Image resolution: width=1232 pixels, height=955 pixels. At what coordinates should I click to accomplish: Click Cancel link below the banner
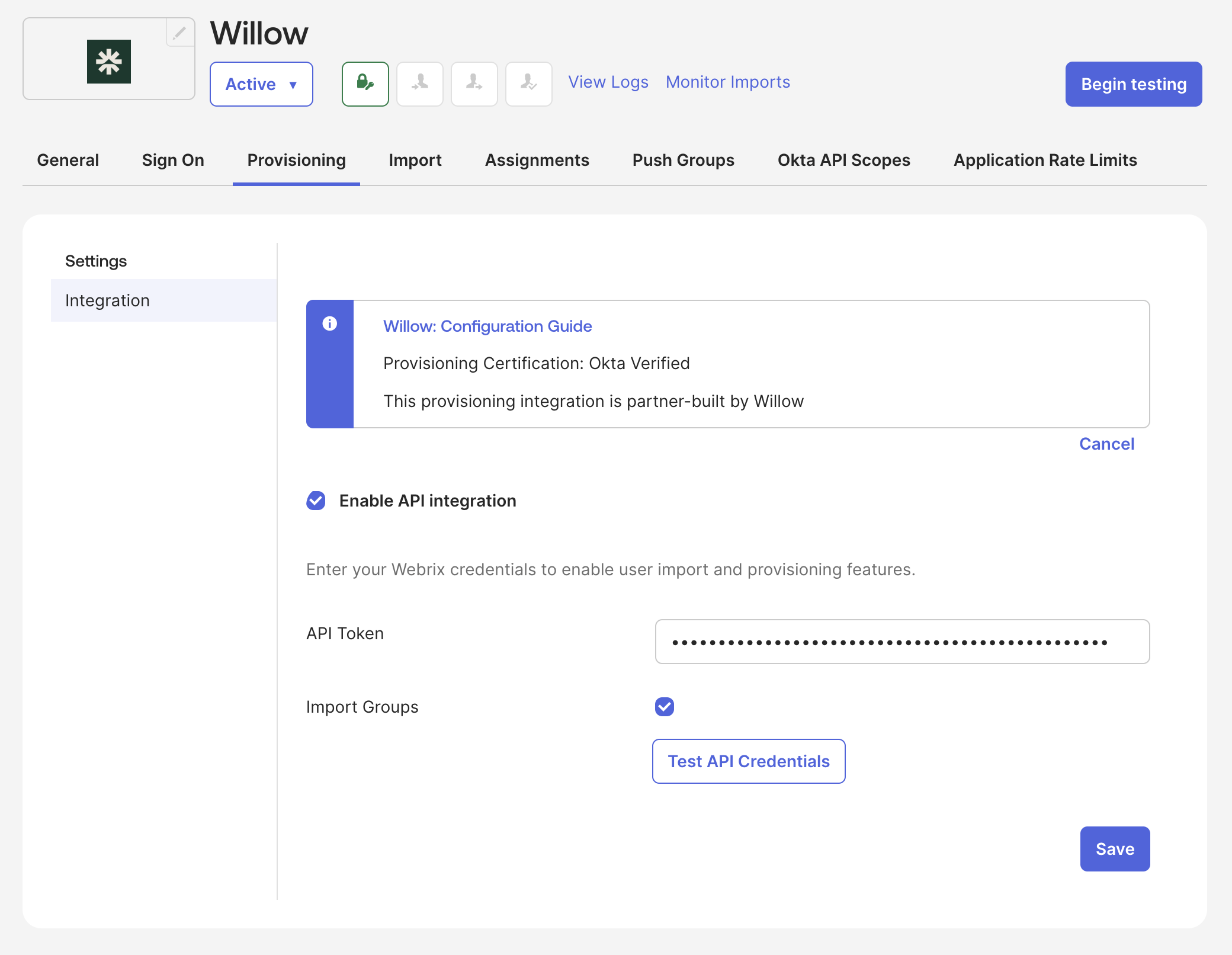click(1106, 444)
